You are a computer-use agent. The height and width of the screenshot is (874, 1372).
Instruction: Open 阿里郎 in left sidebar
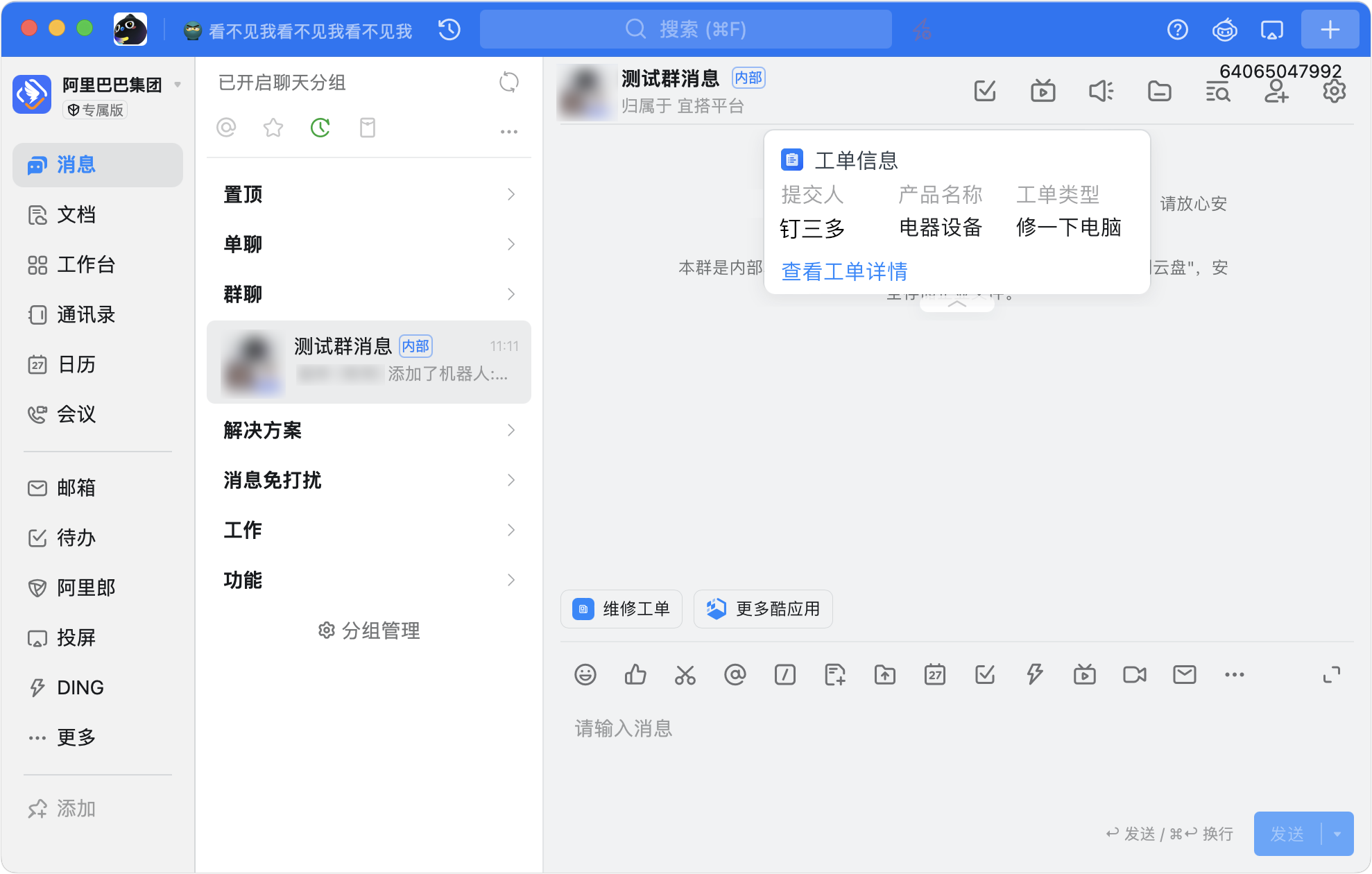(98, 588)
